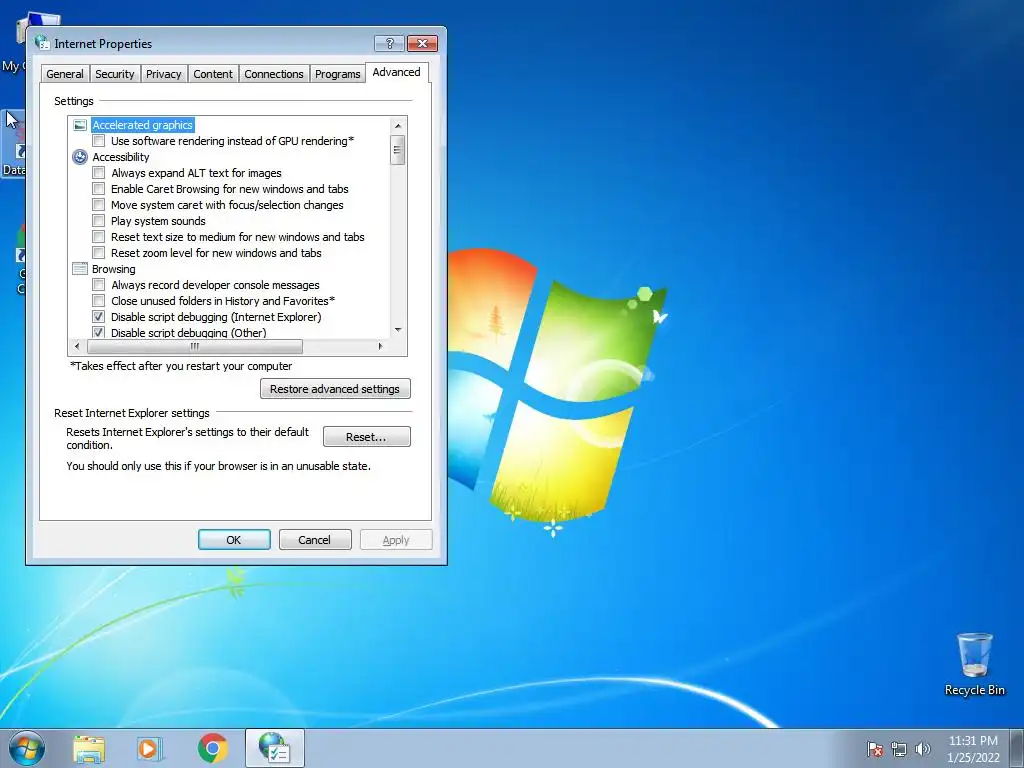Click the horizontal scroll left arrow
Viewport: 1024px width, 768px height.
click(78, 346)
